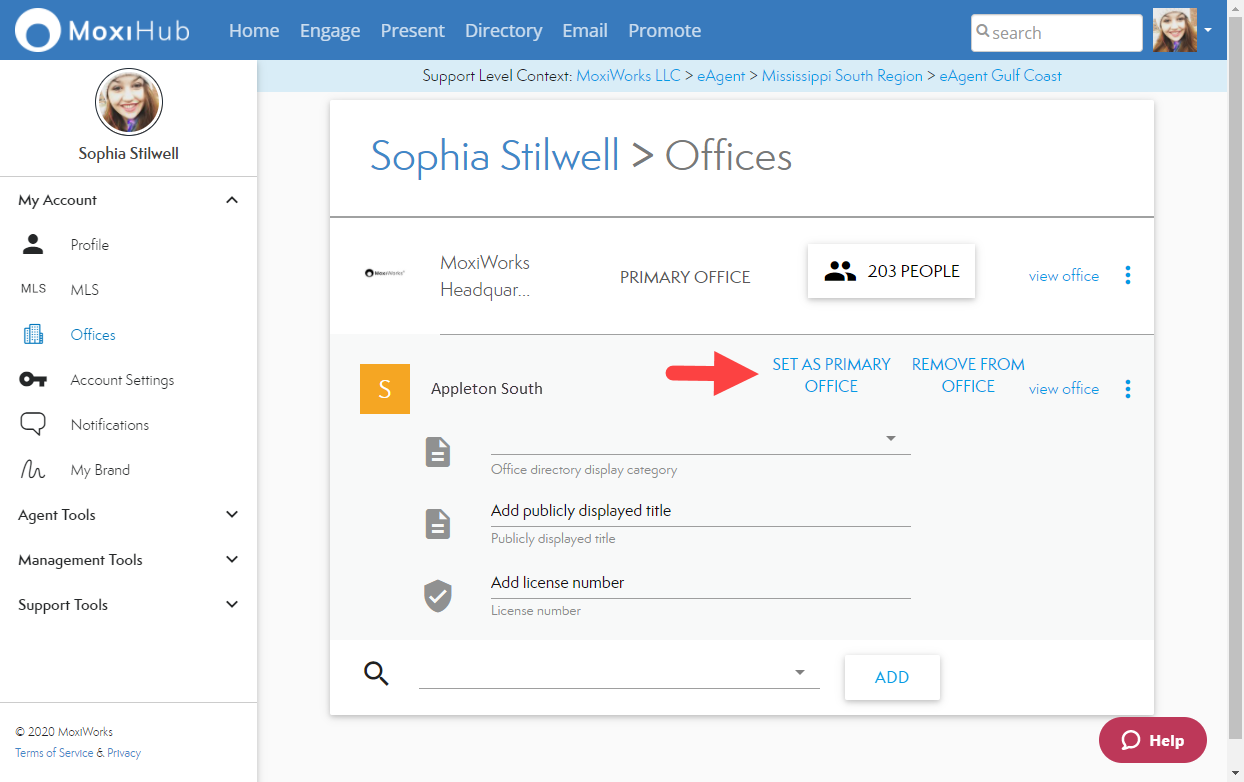Click the MoxiHub logo
1244x782 pixels.
(x=103, y=30)
